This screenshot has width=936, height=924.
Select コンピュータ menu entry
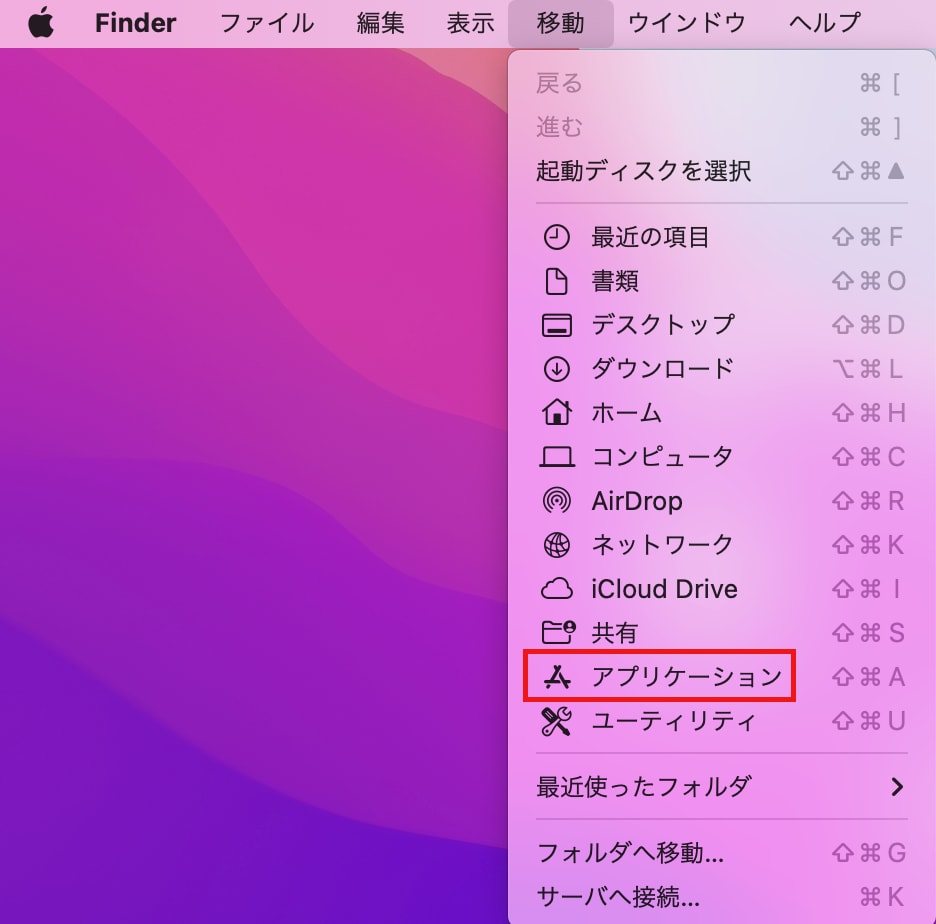721,457
